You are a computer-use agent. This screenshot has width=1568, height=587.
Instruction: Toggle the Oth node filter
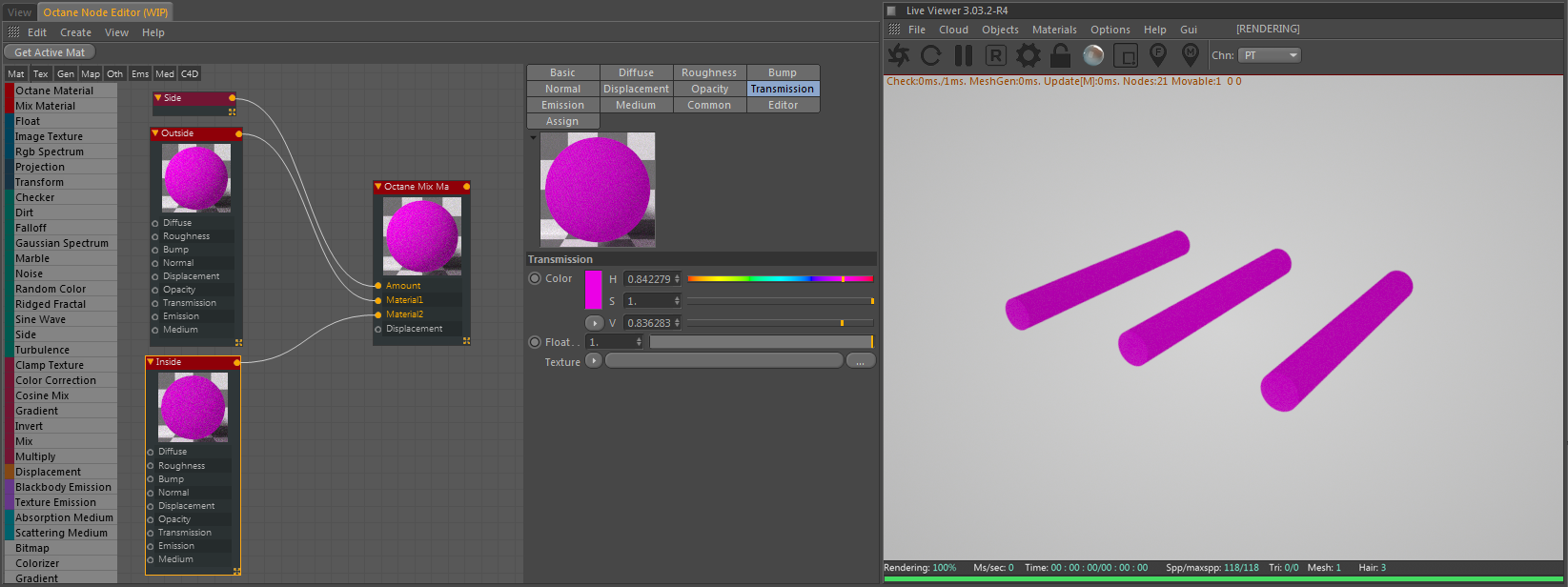115,73
